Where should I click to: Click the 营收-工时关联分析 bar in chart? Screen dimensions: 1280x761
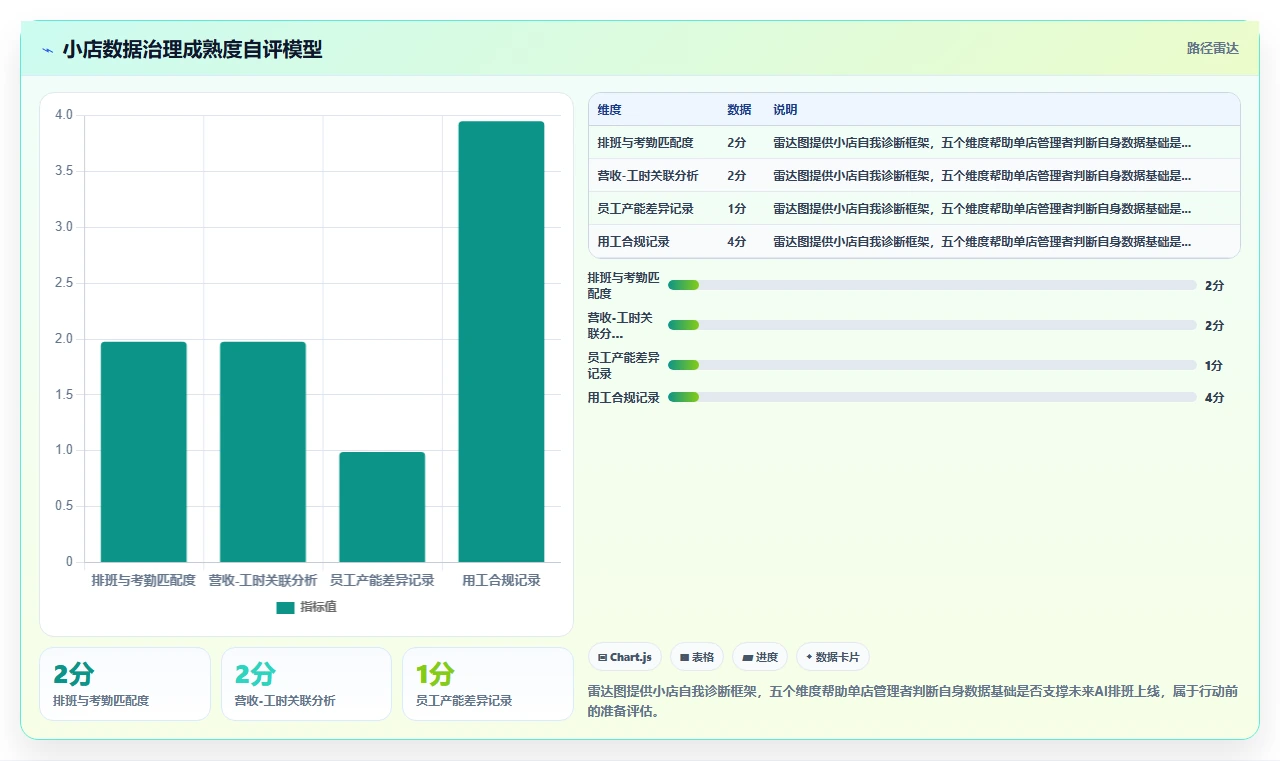[x=263, y=452]
